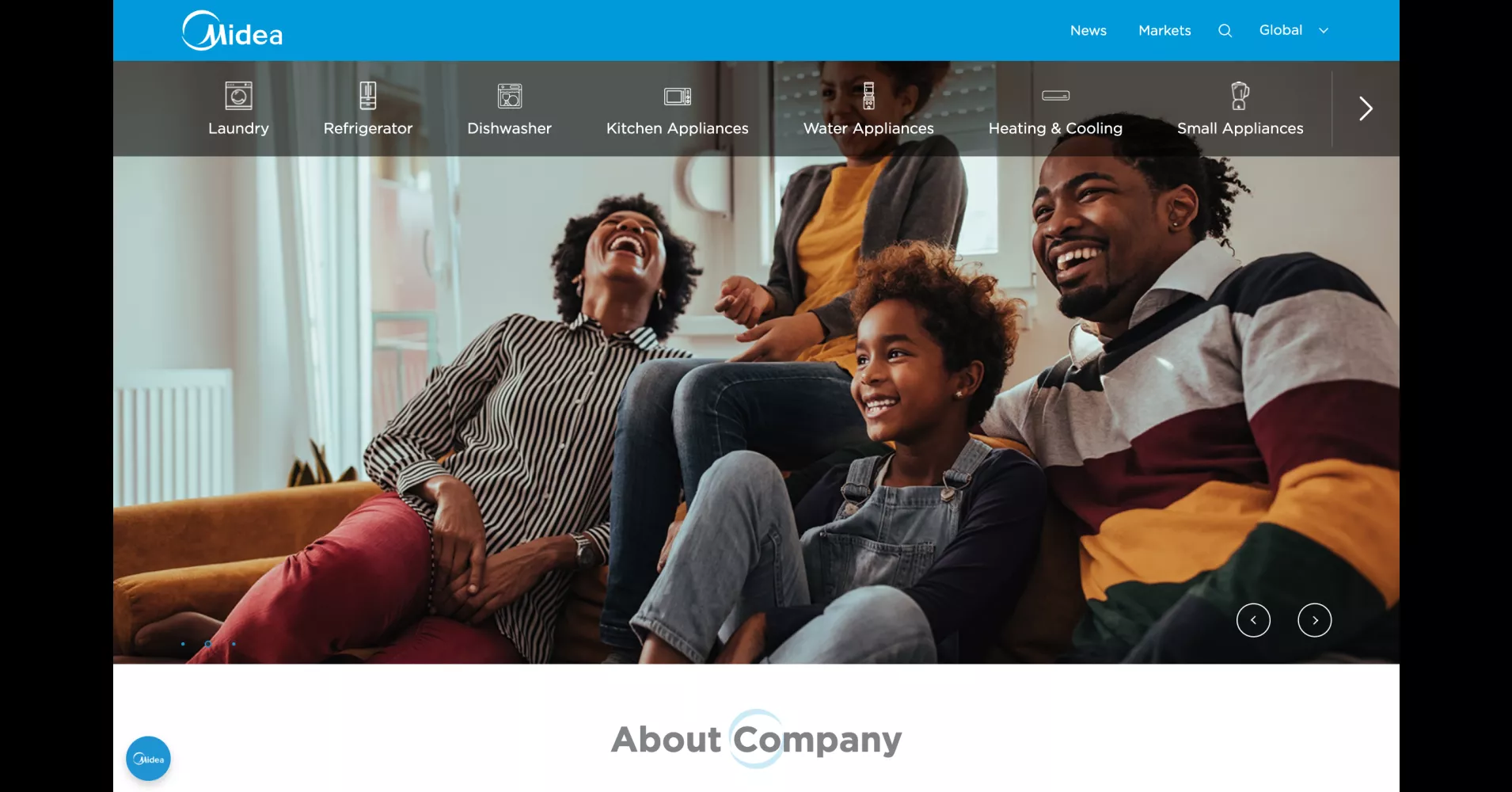Go to previous hero banner slide

click(1253, 620)
